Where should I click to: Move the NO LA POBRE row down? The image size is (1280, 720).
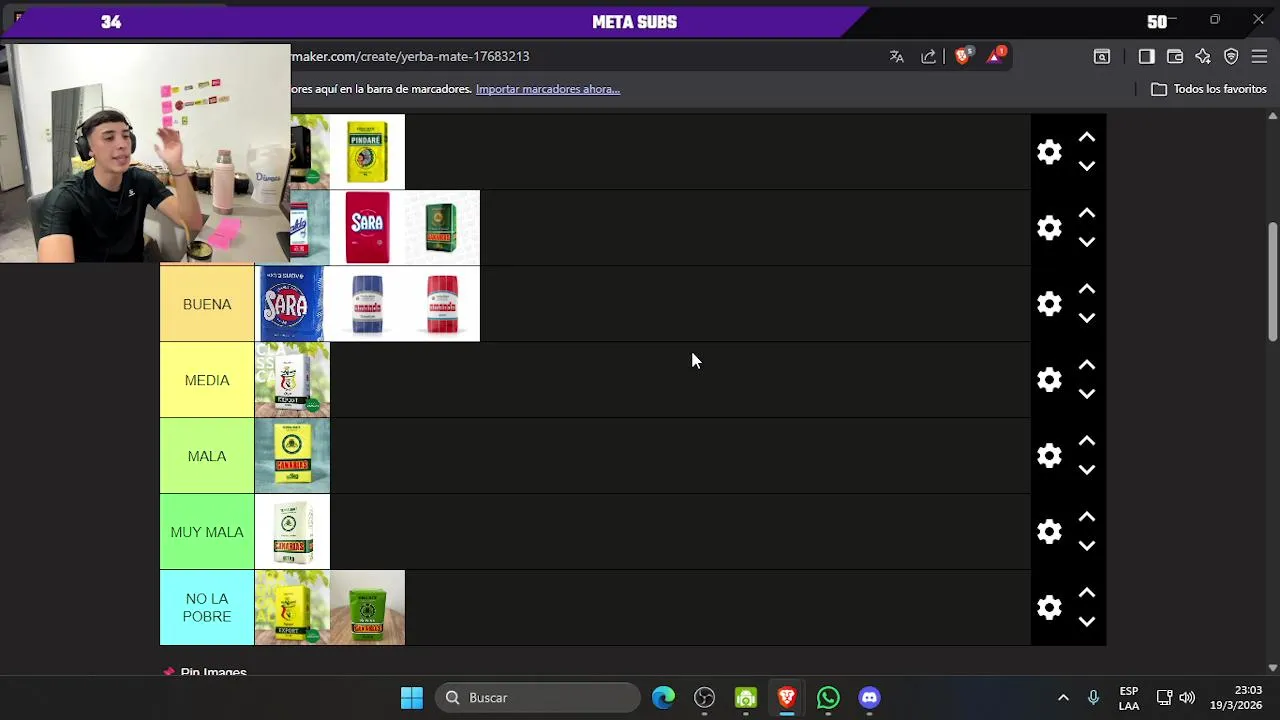pos(1087,622)
